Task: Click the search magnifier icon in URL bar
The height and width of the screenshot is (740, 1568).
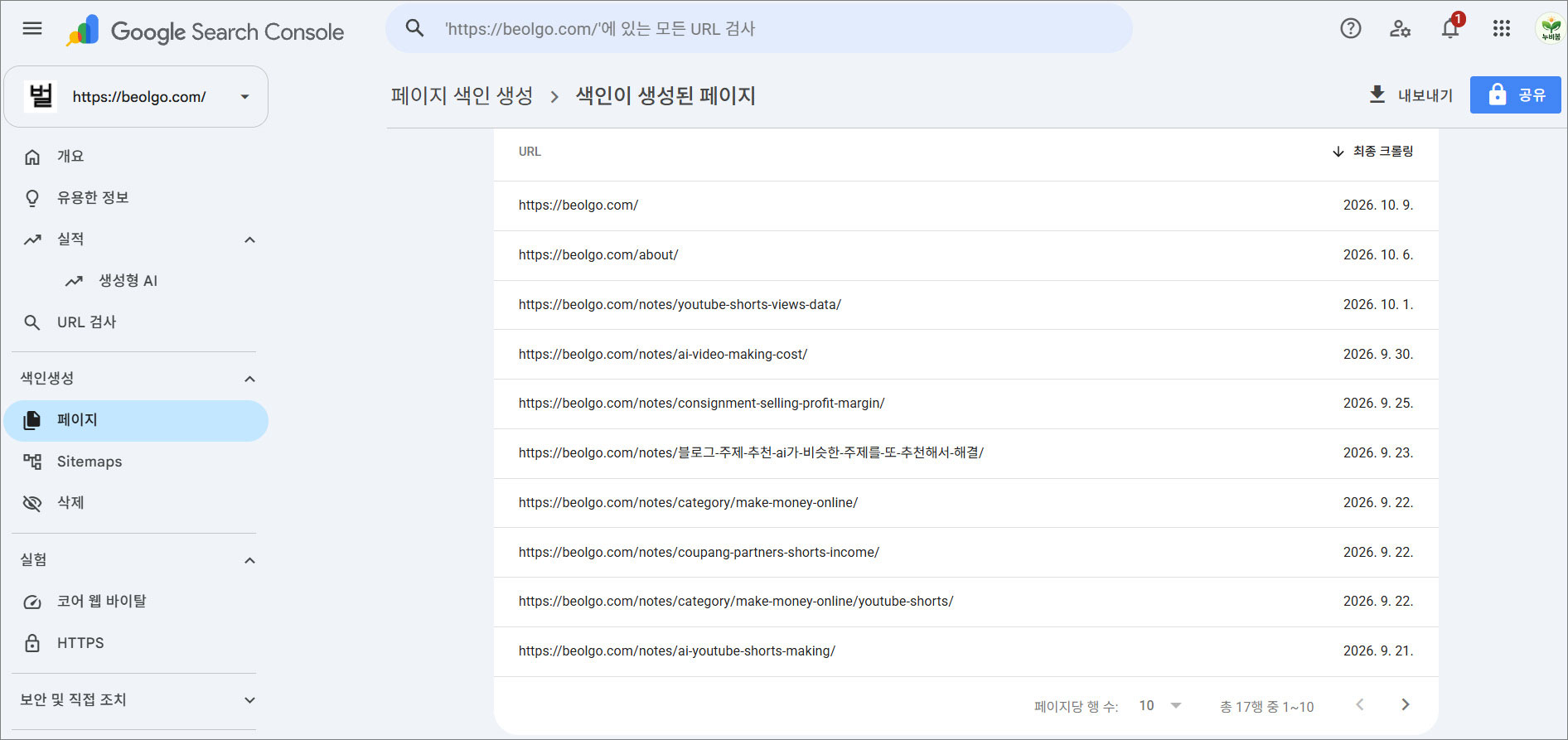Action: click(414, 28)
